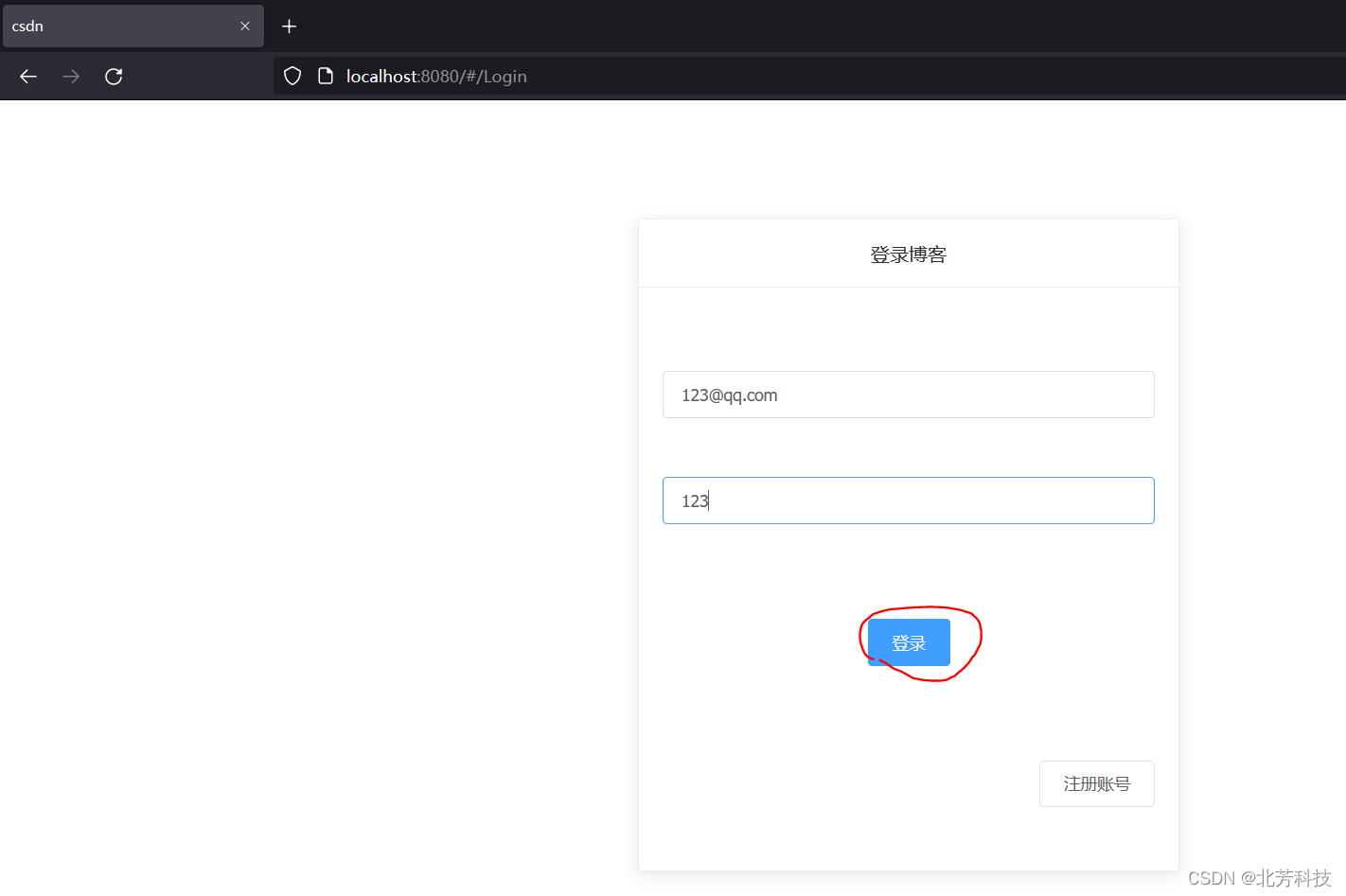
Task: Click the shield icon in the address bar
Action: 292,77
